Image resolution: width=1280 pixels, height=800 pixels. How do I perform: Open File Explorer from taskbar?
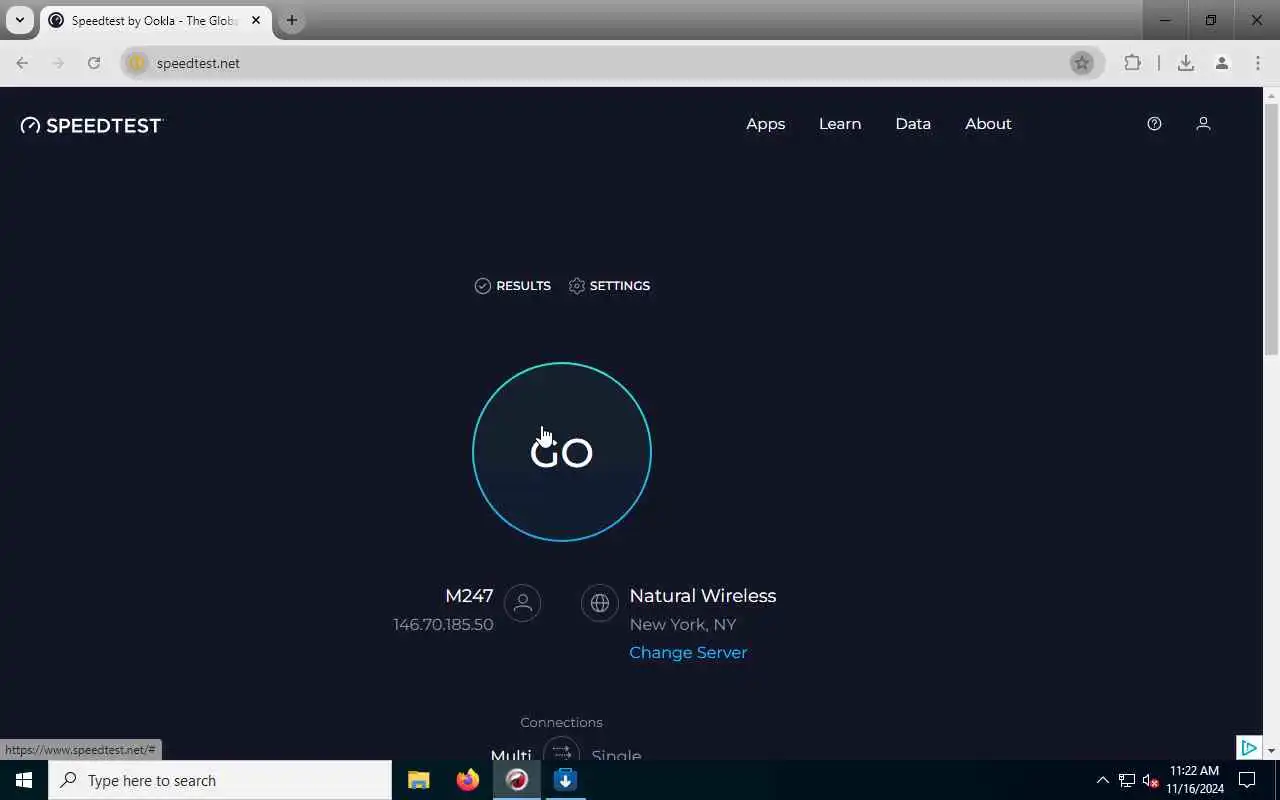[x=419, y=780]
